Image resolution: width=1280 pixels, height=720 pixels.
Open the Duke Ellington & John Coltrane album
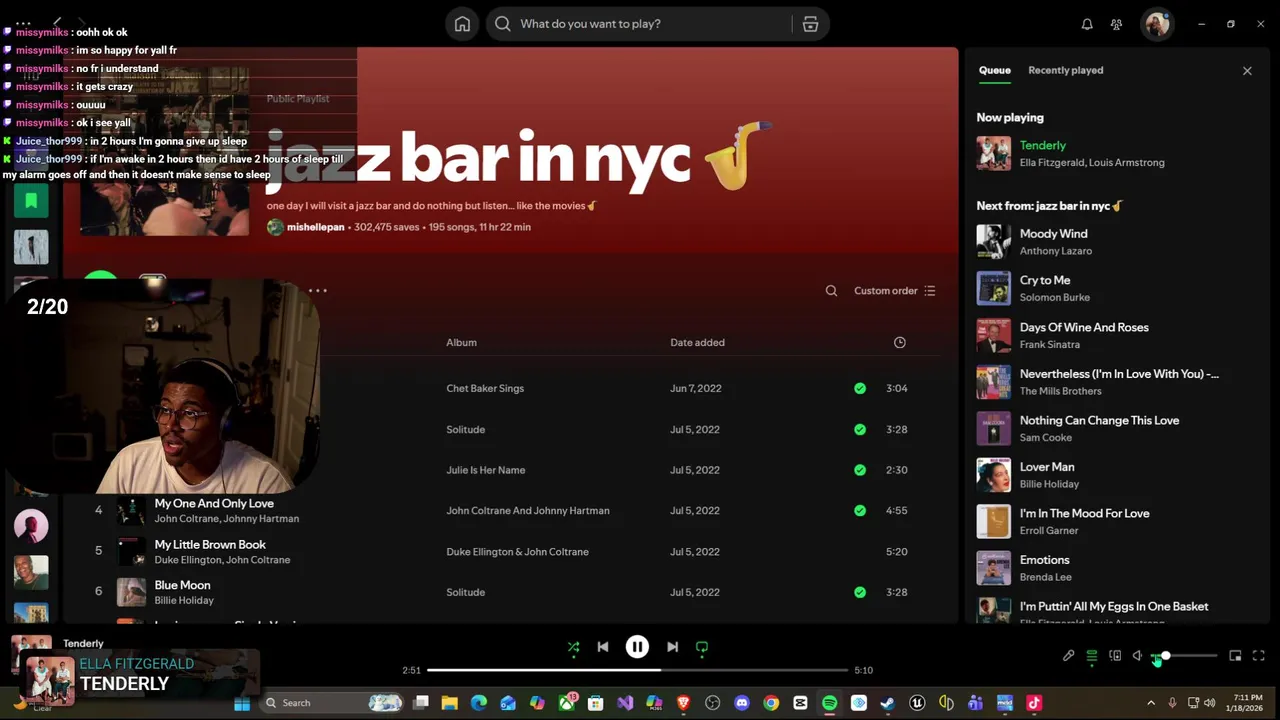tap(517, 552)
